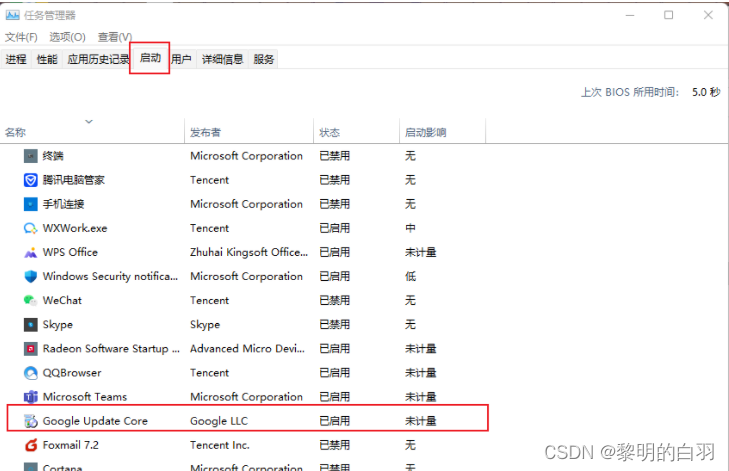The image size is (729, 471).
Task: Select the 终端 row name
Action: click(x=53, y=156)
